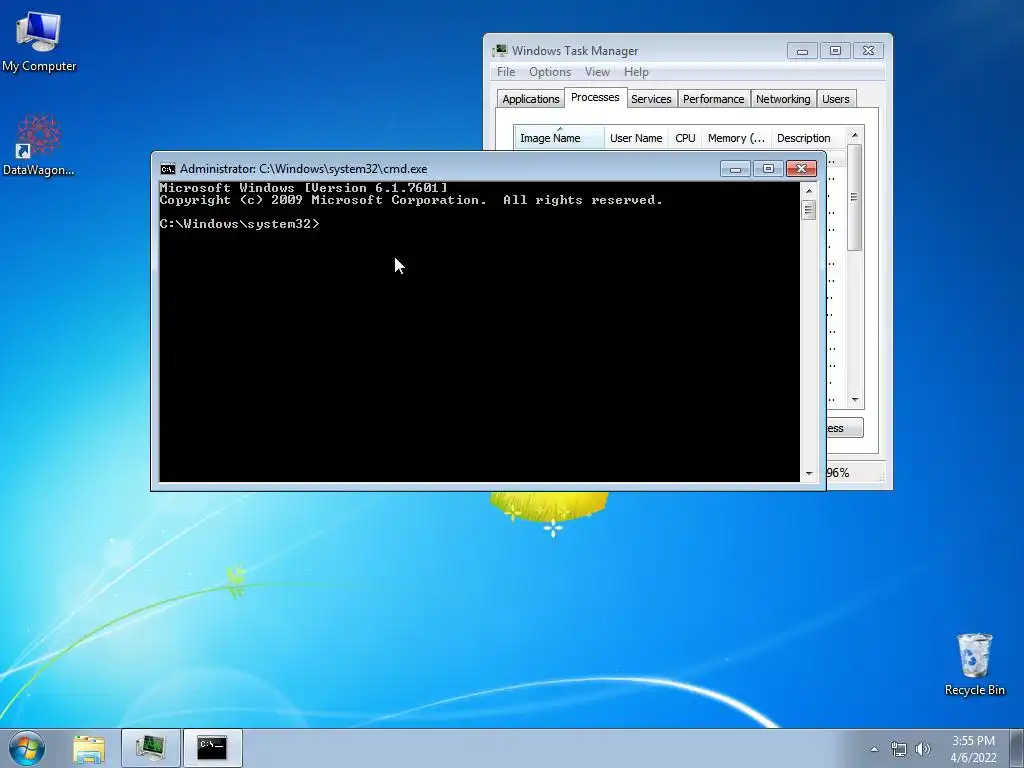Open the View menu in Task Manager
Viewport: 1024px width, 768px height.
(x=597, y=72)
